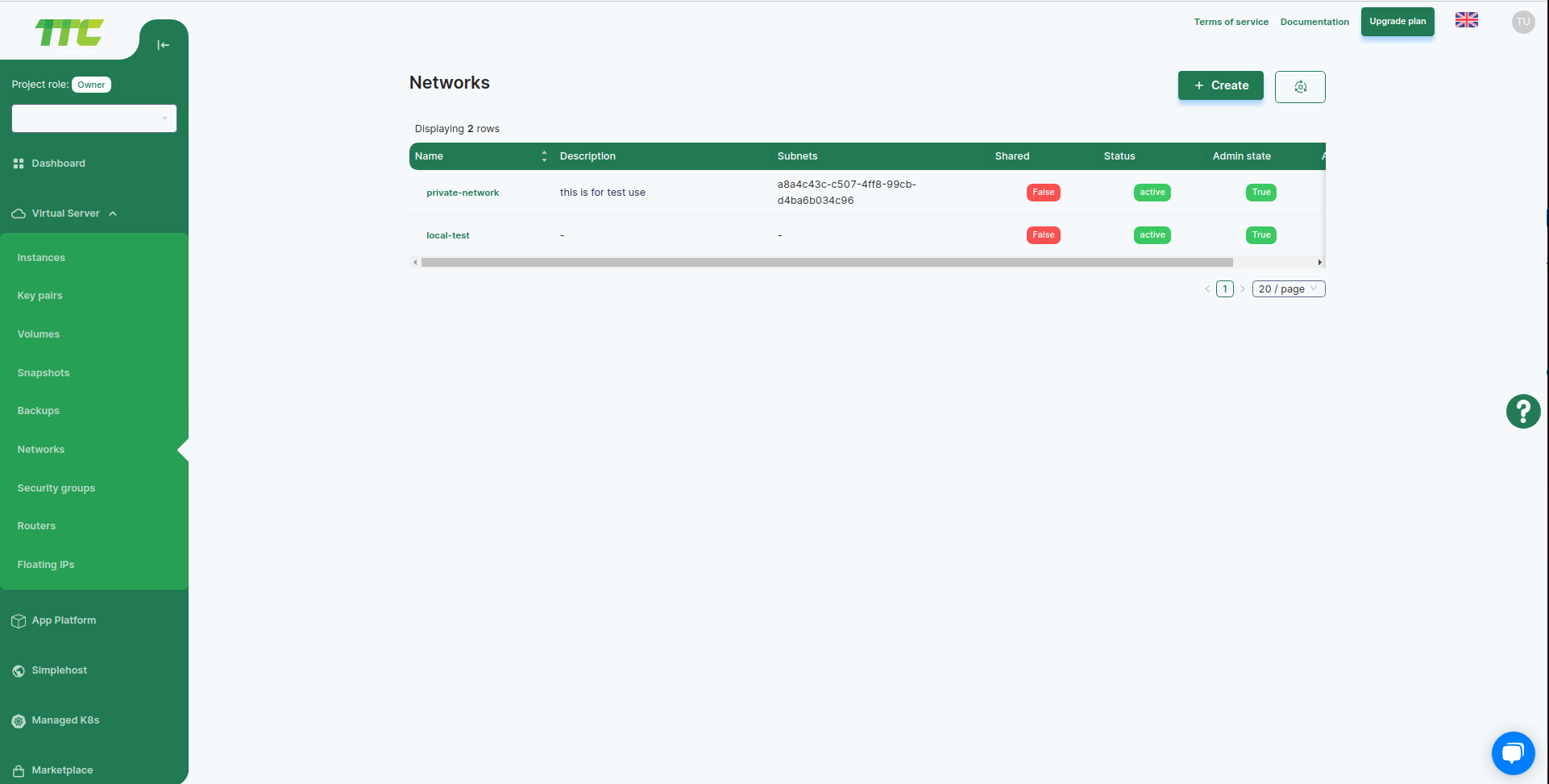Click the subnet ID a8a4c43c-c507-4ff8-99cb-d4ba6b034c96
1549x784 pixels.
(x=847, y=193)
